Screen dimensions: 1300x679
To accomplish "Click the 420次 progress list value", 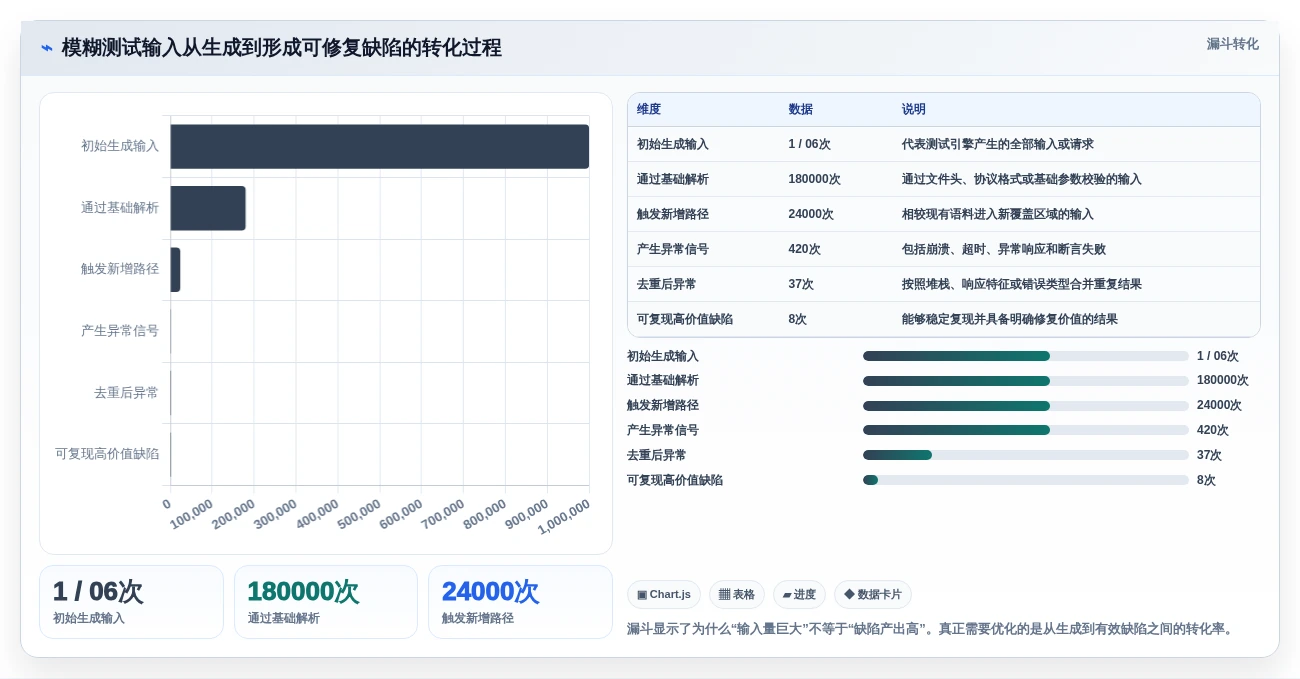I will click(x=1213, y=430).
